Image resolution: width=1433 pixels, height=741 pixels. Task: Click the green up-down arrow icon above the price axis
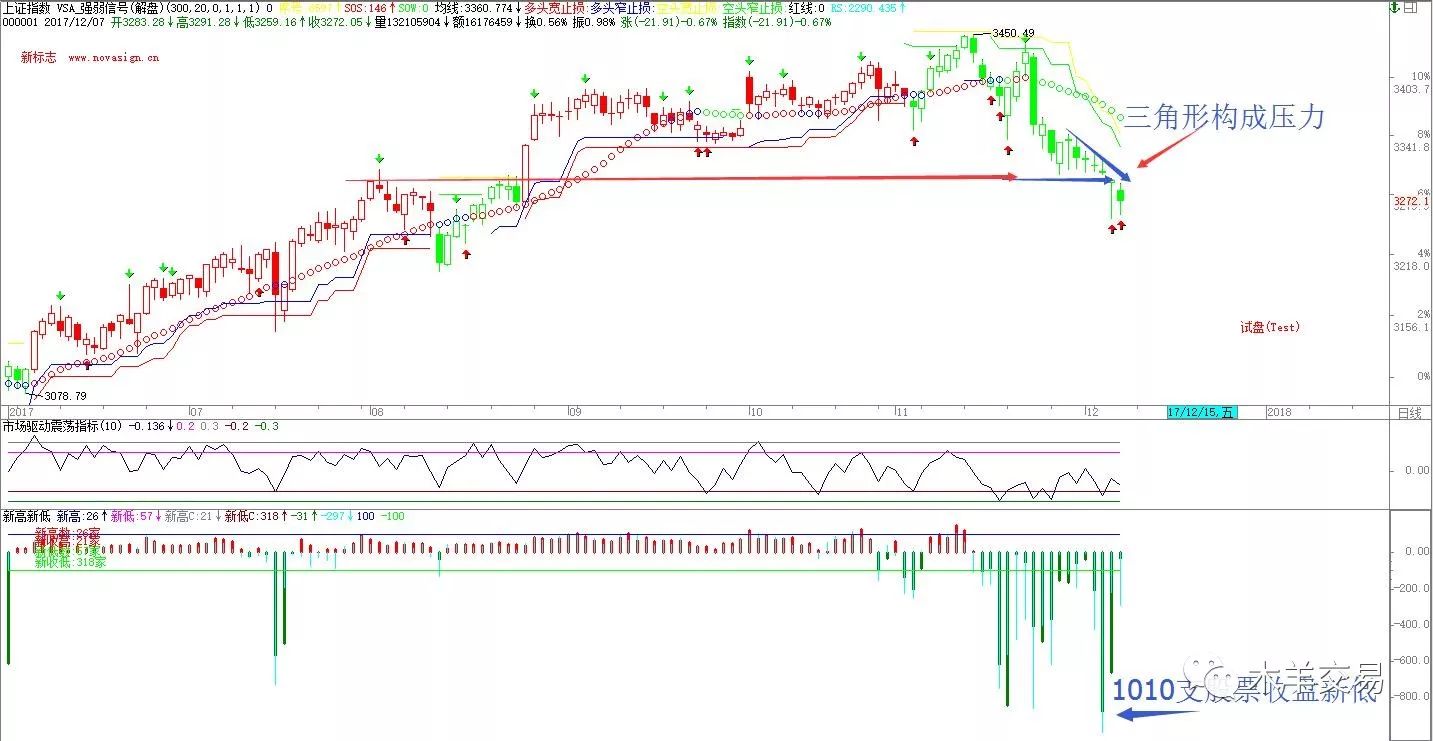point(1394,7)
